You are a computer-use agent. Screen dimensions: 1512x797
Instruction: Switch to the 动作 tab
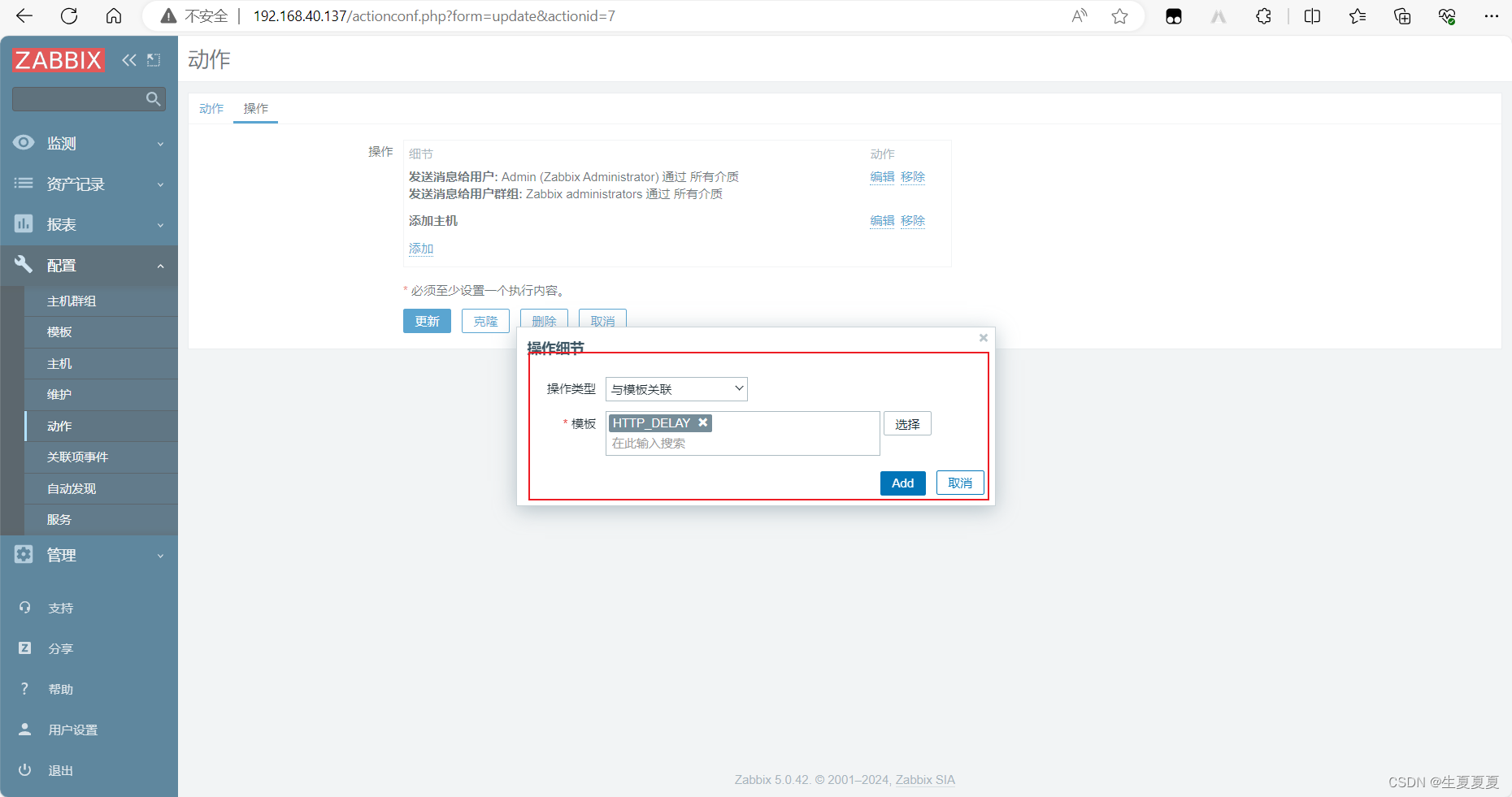(x=211, y=108)
